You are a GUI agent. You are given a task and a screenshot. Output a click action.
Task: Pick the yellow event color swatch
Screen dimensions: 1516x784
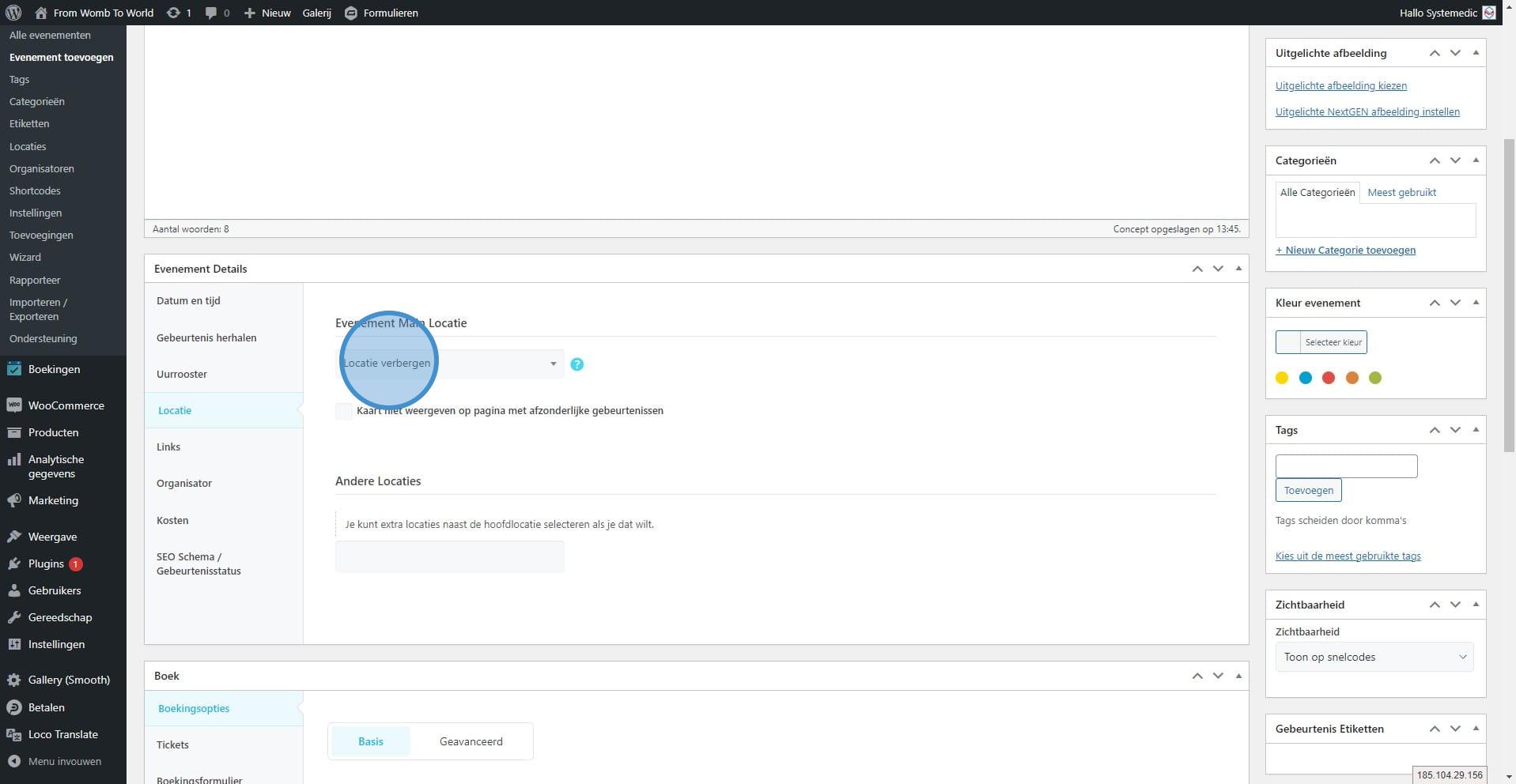(x=1282, y=378)
